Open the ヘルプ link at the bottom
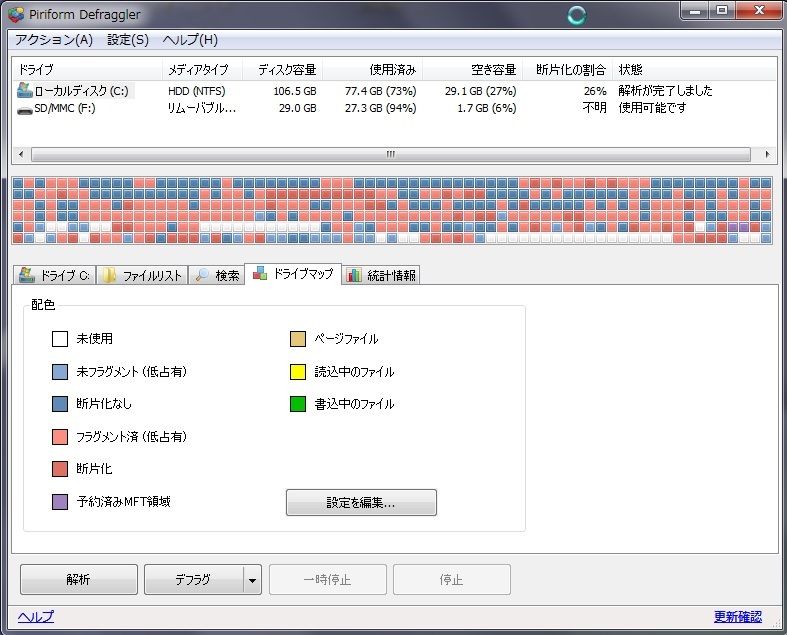 coord(36,616)
